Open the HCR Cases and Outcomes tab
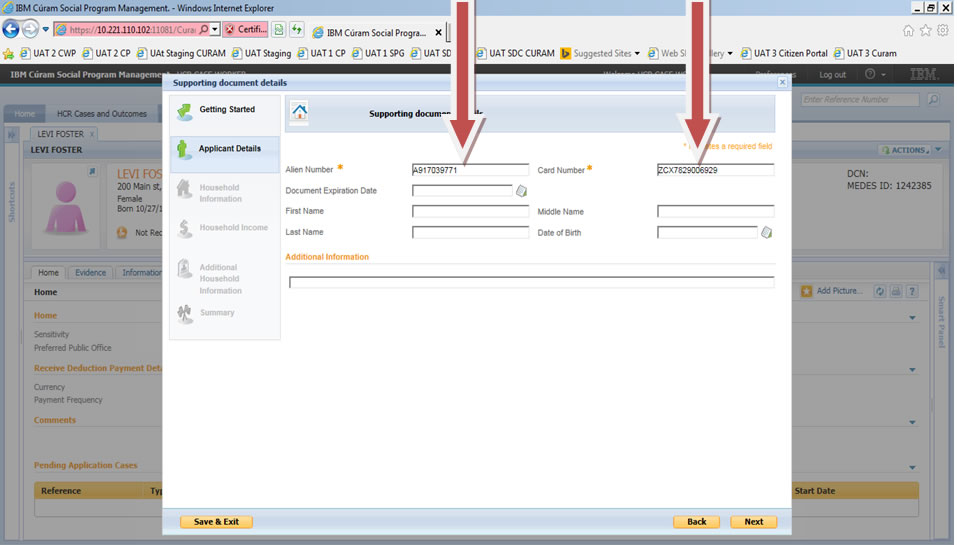Screen dimensions: 957x545 102,114
